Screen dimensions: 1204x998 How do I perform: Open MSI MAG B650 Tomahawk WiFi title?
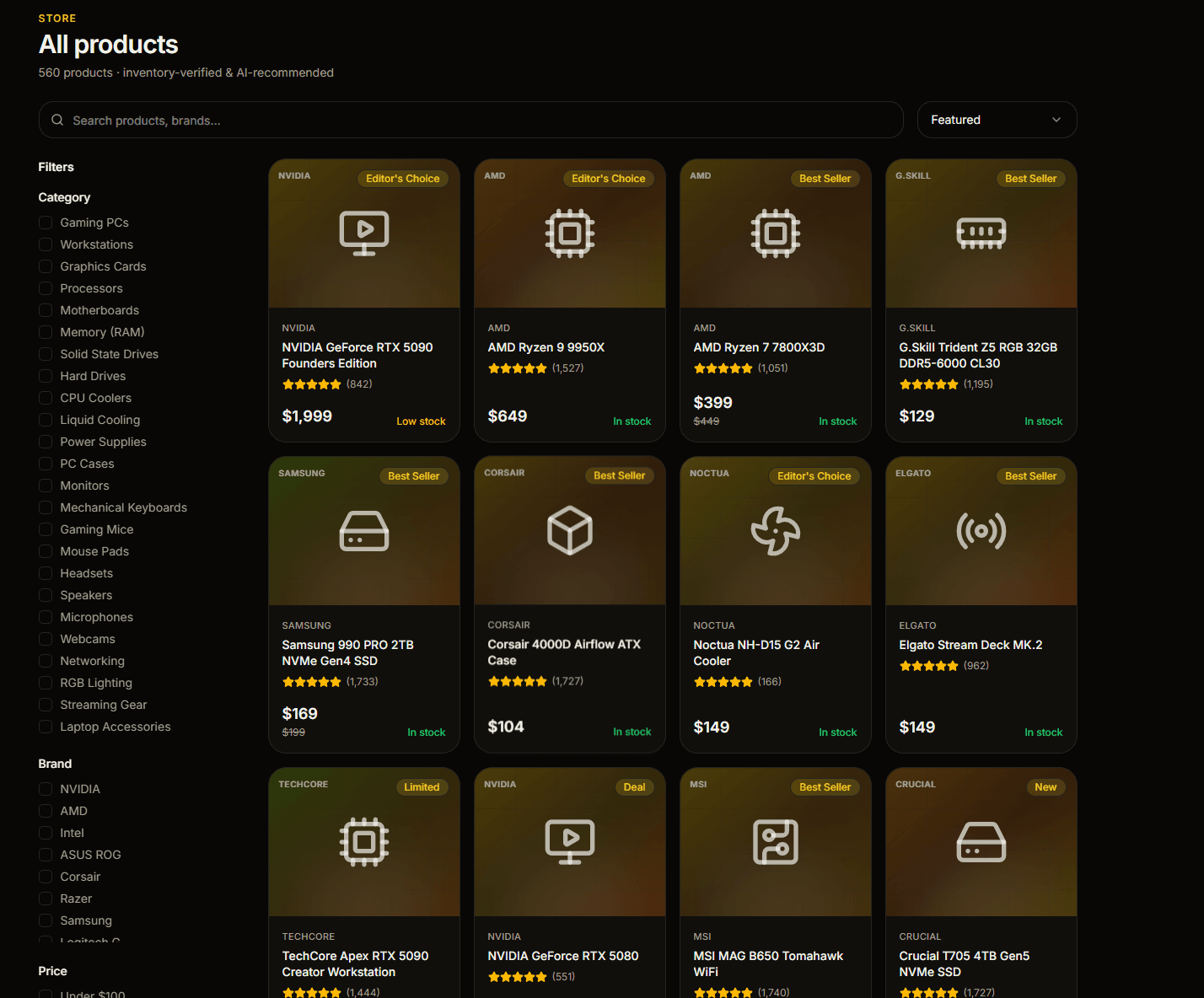click(768, 964)
